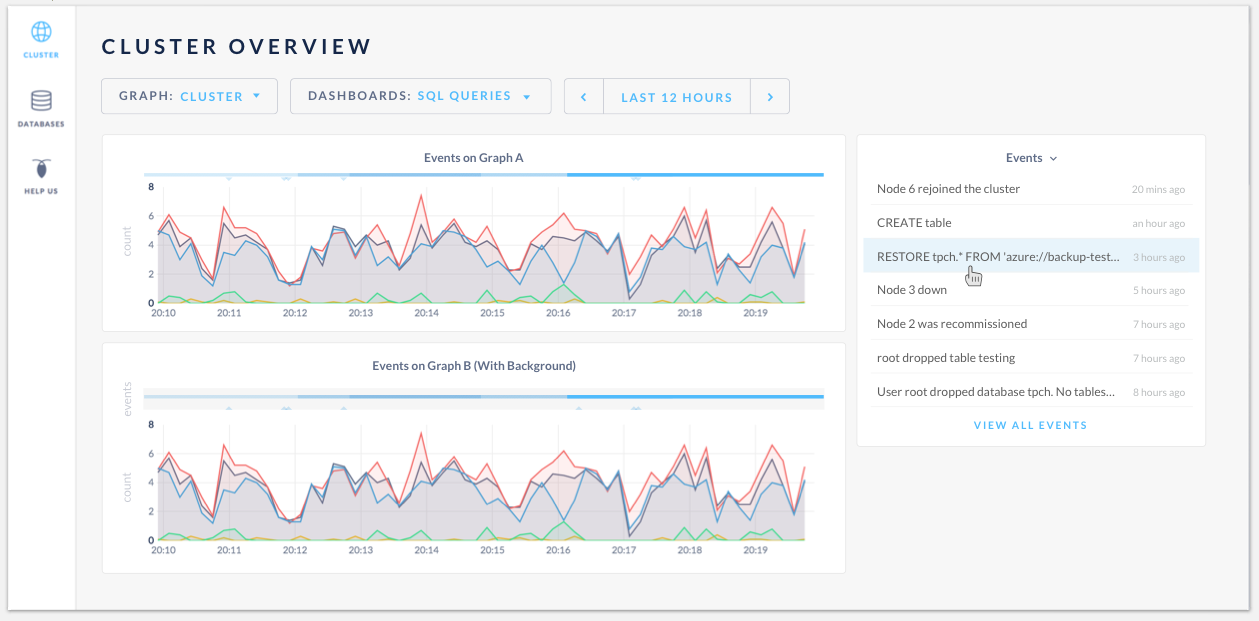Viewport: 1259px width, 621px height.
Task: Select the RESTORE tpch.* FROM azure event
Action: click(x=1031, y=256)
